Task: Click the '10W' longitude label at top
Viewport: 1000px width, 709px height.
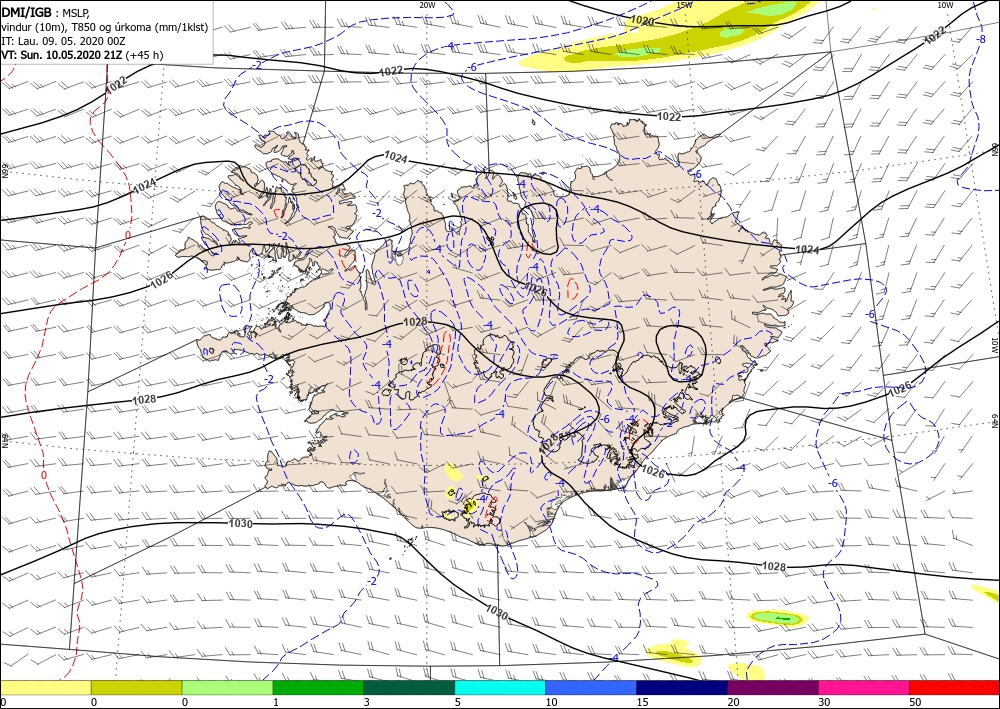Action: tap(945, 5)
